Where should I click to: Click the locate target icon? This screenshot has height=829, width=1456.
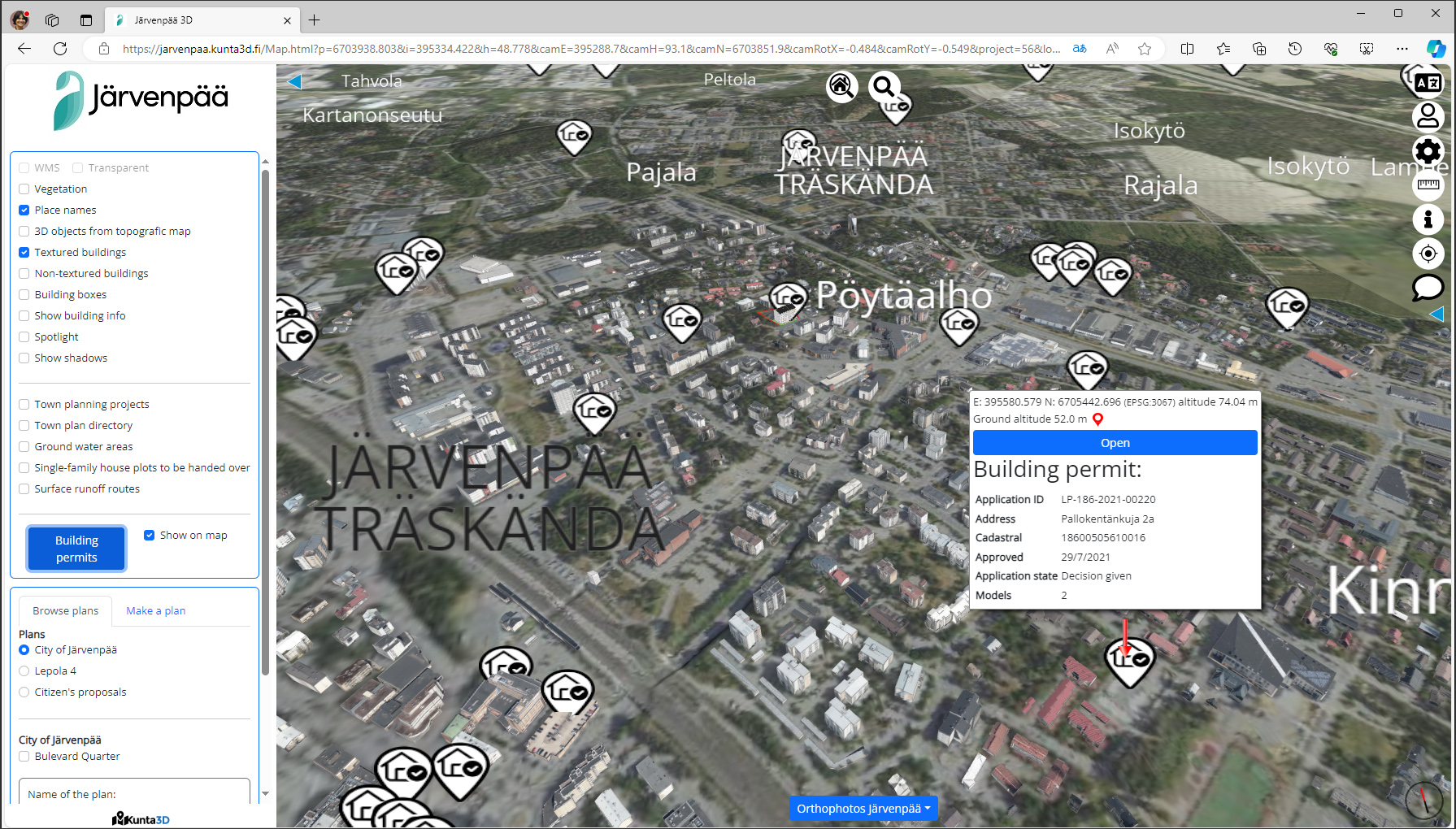[1428, 254]
